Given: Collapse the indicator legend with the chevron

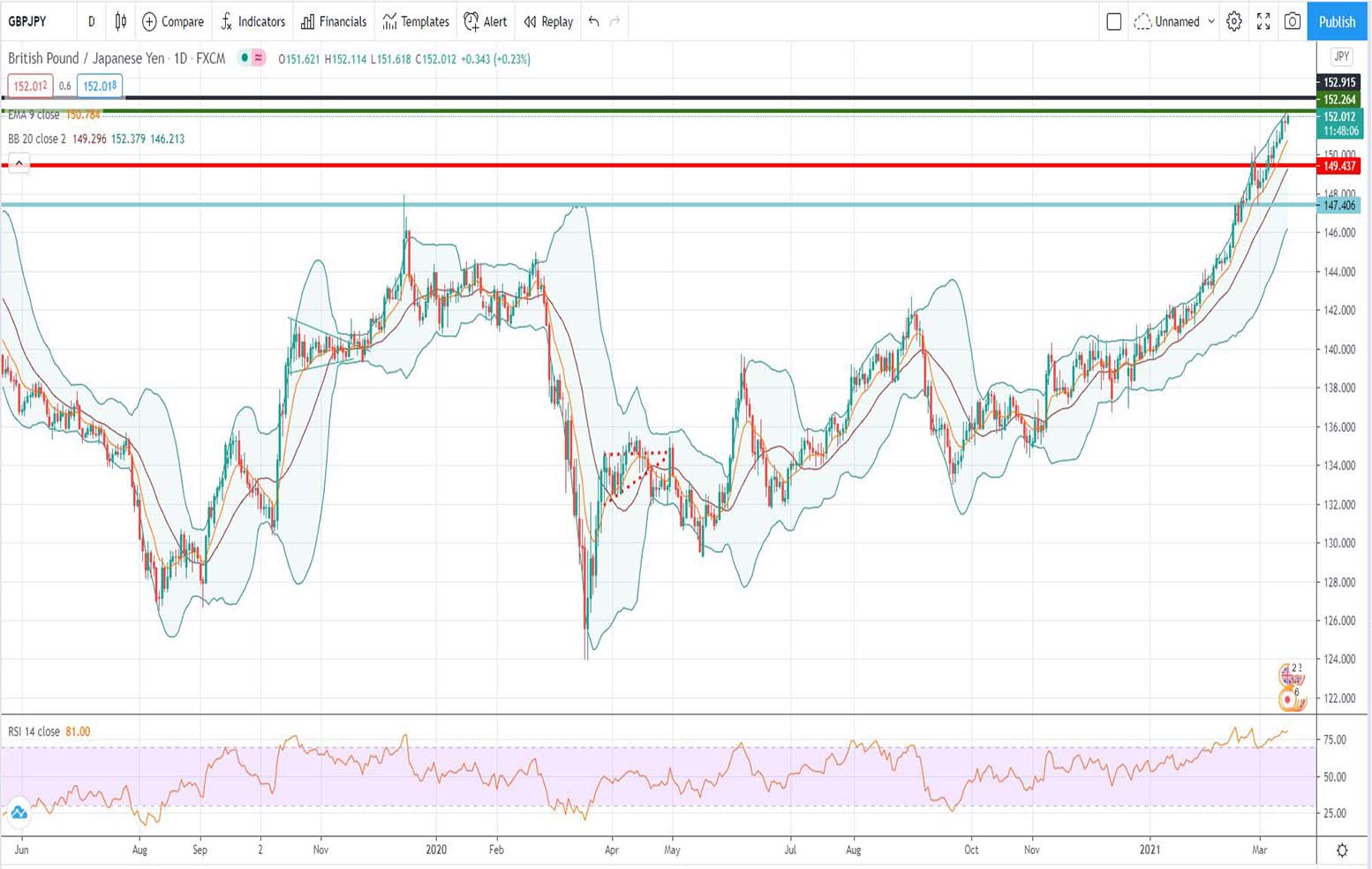Looking at the screenshot, I should tap(19, 162).
